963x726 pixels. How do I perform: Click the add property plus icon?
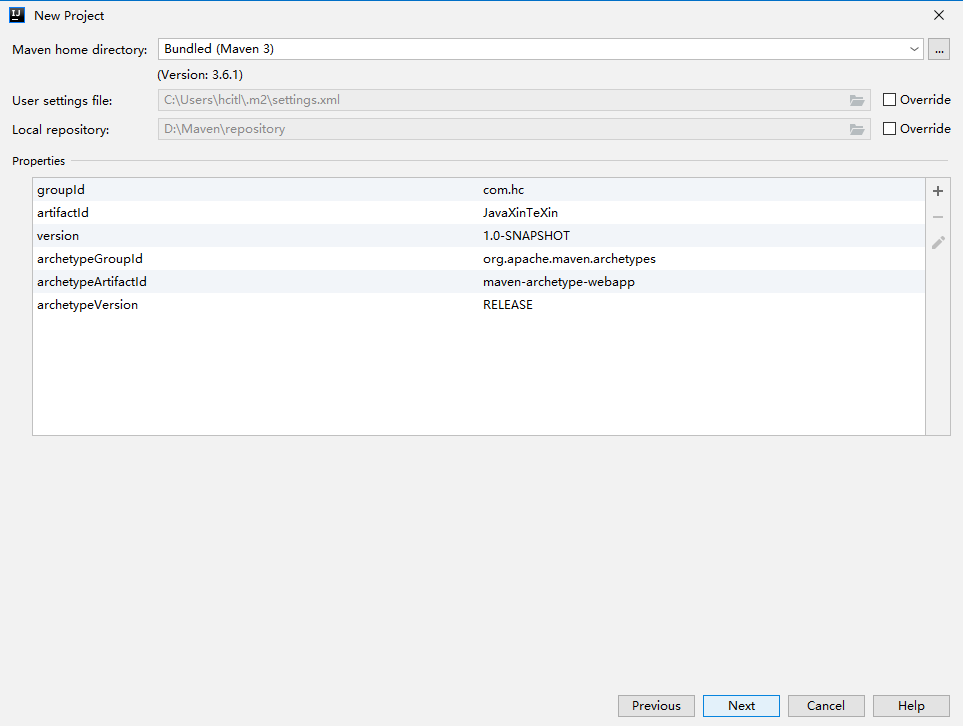(x=938, y=191)
